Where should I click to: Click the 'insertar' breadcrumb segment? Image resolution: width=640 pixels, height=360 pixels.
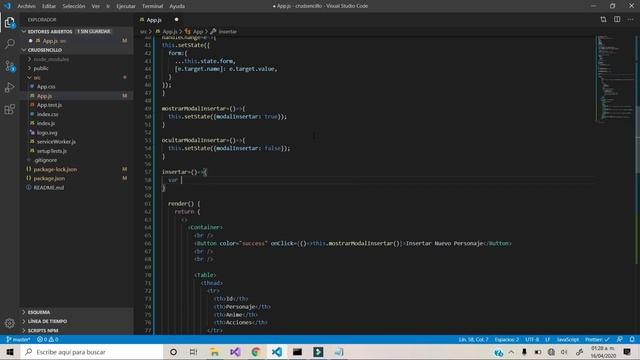tap(227, 31)
